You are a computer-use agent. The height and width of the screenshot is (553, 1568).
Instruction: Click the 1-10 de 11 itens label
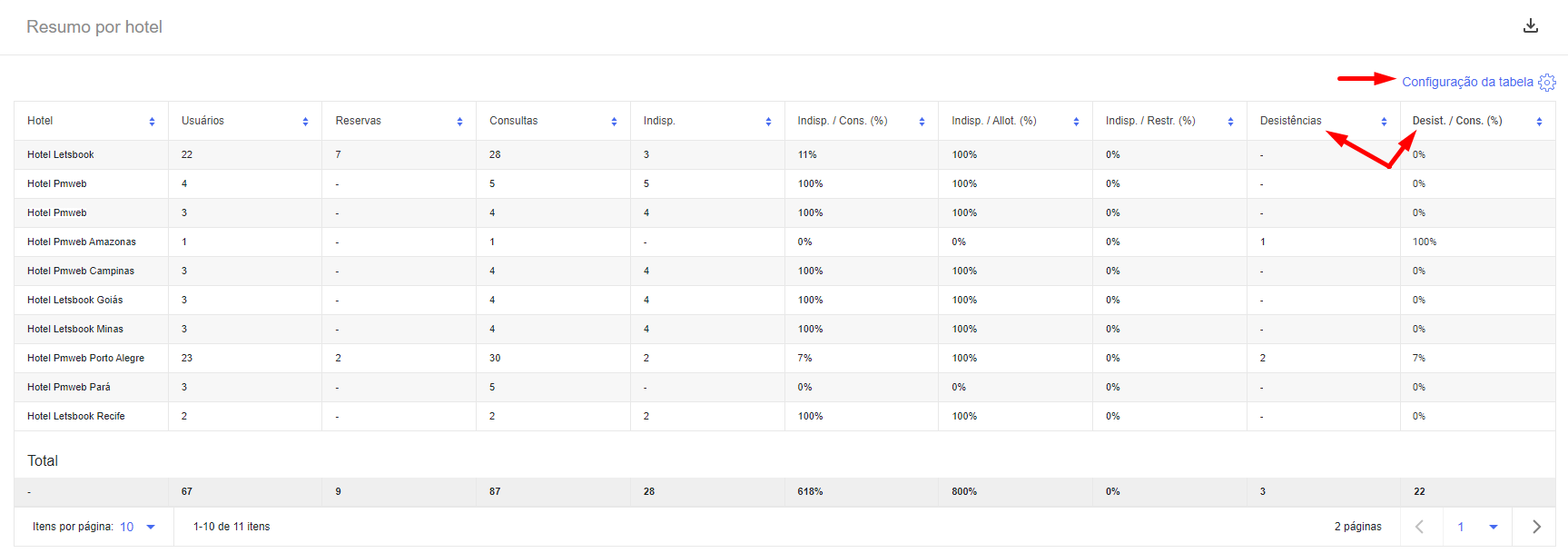[232, 527]
